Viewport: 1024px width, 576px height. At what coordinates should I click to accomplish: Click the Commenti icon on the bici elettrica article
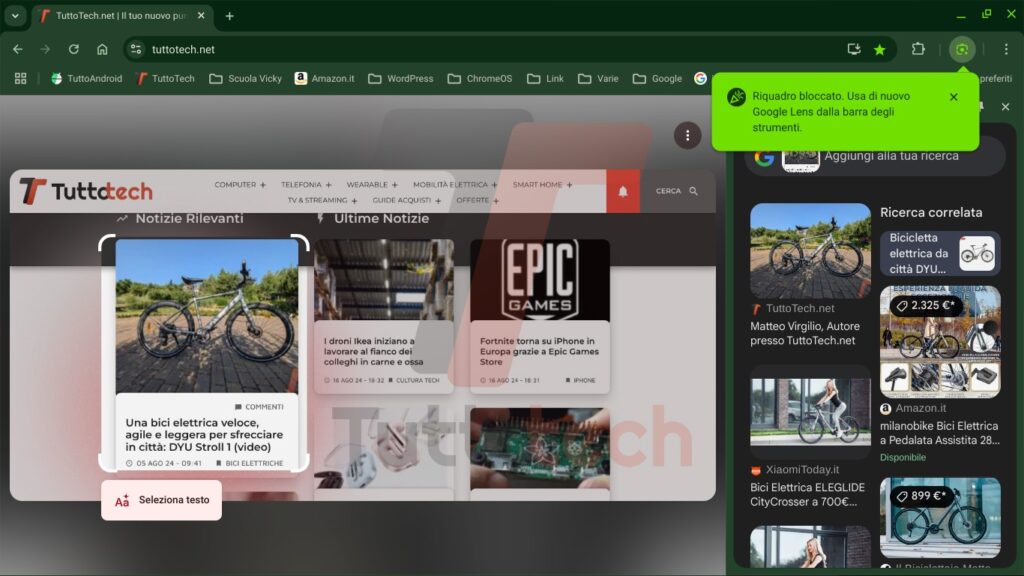(x=237, y=406)
